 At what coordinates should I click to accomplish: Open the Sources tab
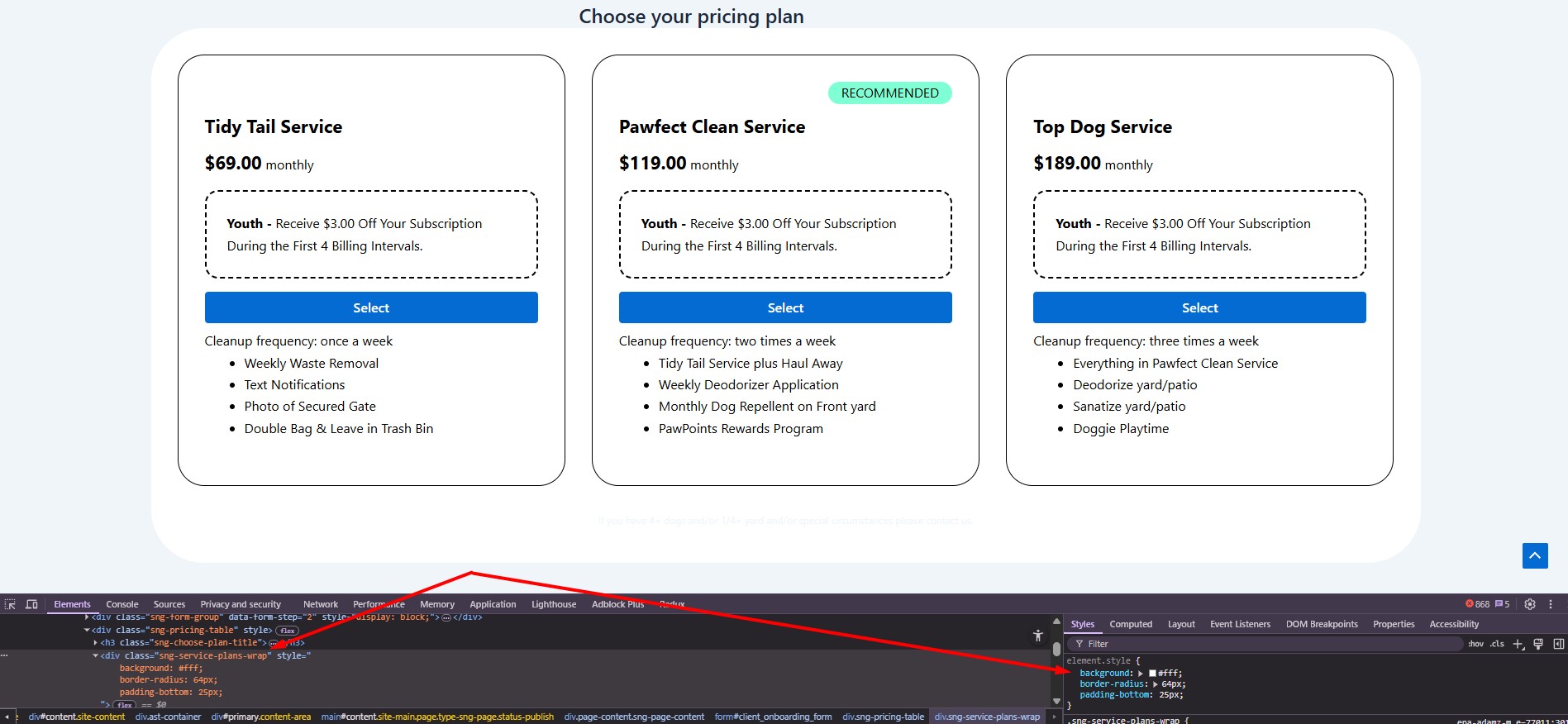pos(169,604)
